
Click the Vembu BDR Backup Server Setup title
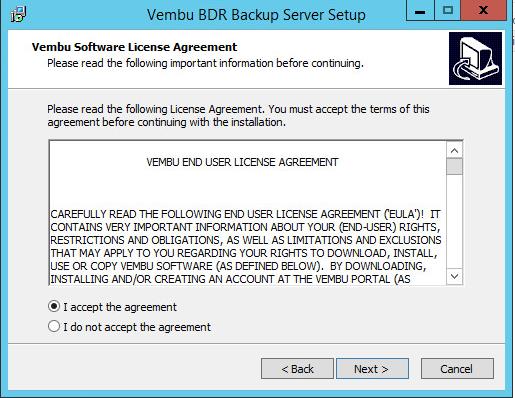pyautogui.click(x=256, y=15)
